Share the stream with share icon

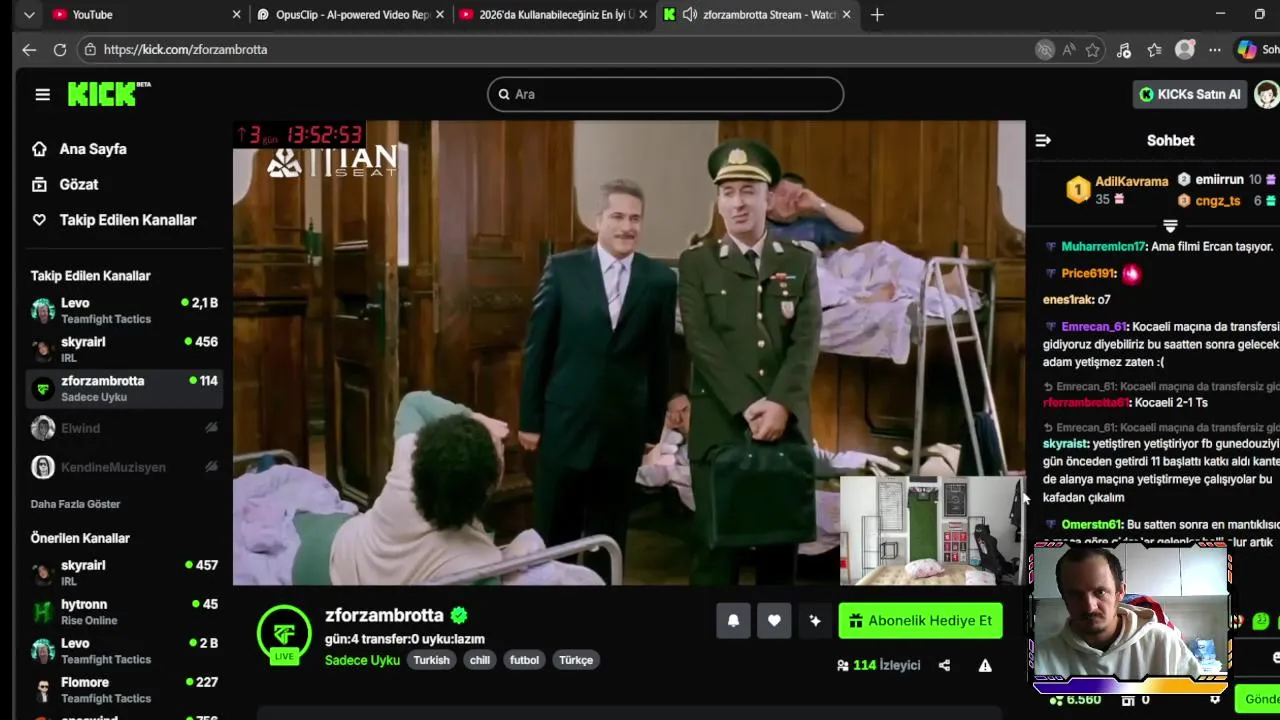tap(944, 665)
